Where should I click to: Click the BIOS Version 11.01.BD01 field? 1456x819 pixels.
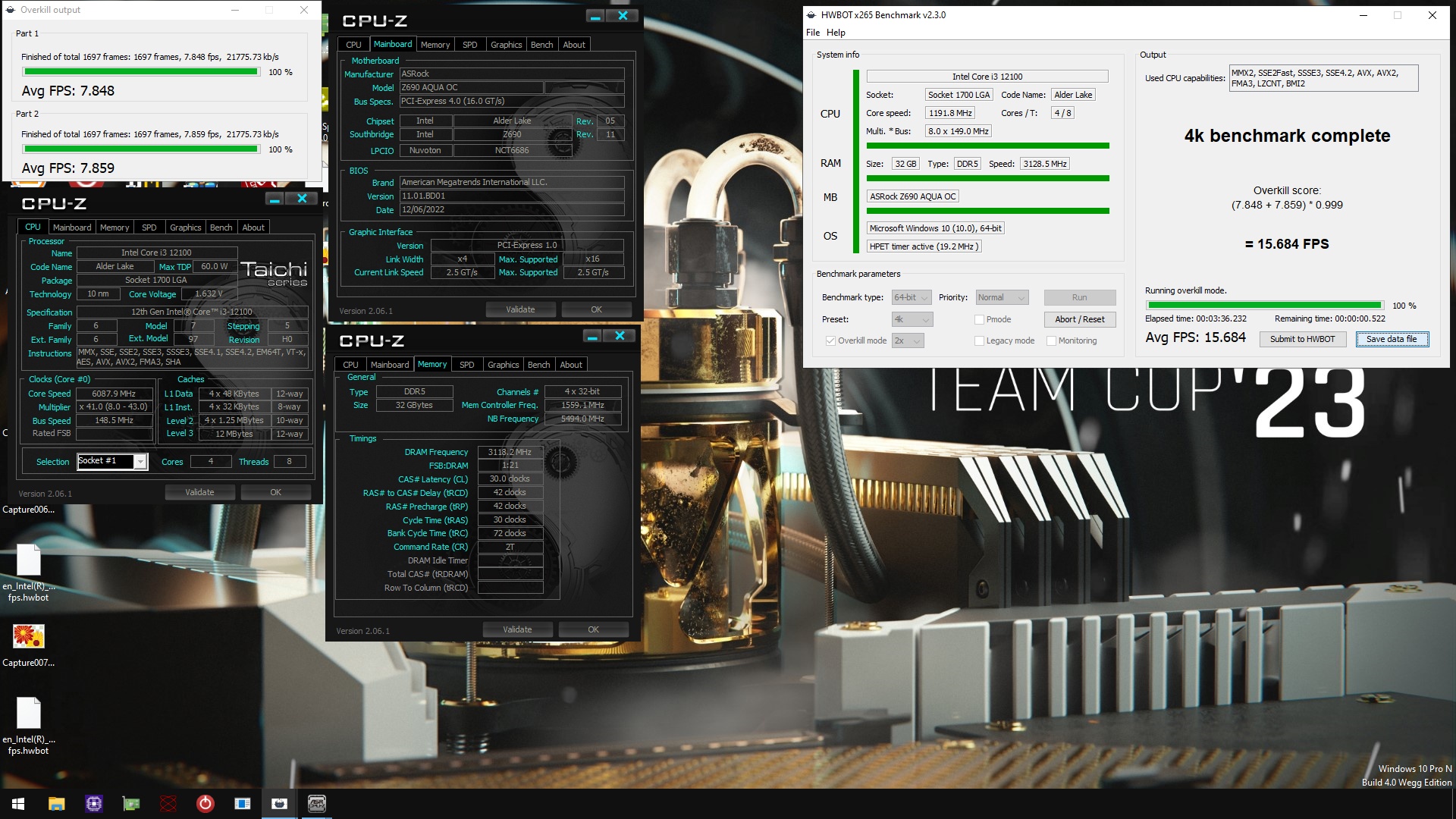coord(512,196)
